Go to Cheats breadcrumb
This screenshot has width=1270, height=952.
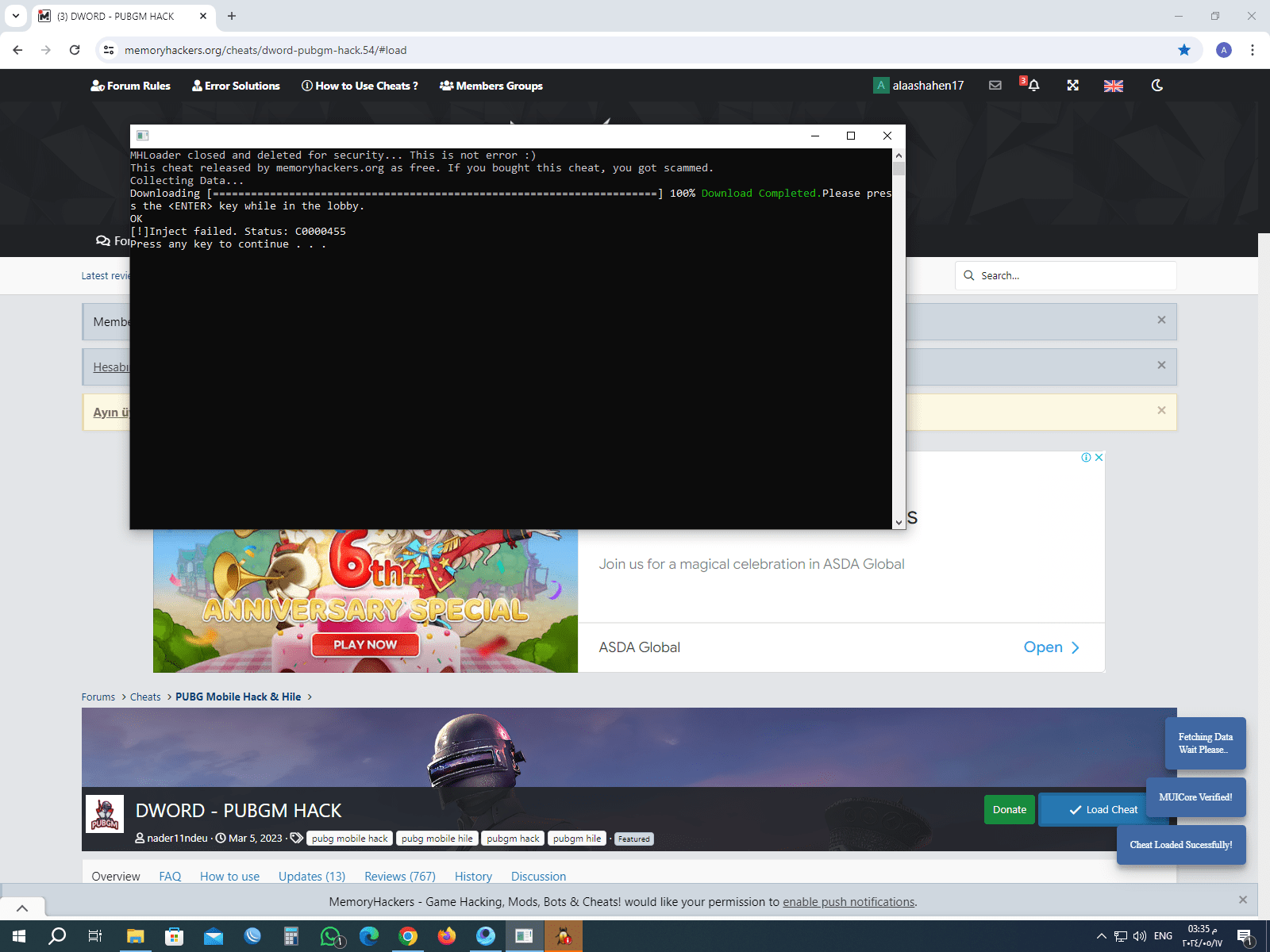(x=145, y=697)
